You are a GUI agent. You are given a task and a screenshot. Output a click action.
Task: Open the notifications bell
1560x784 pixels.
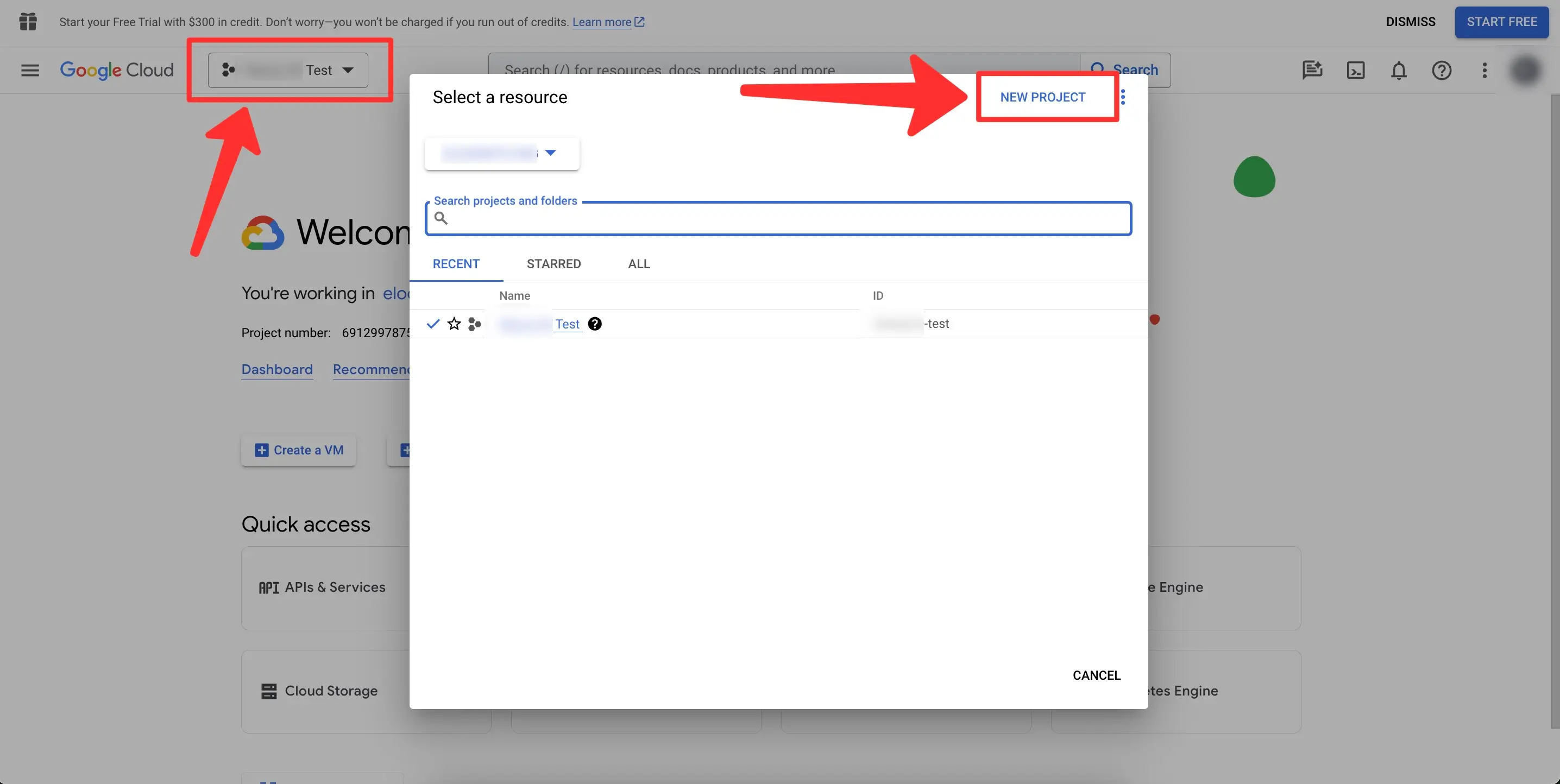1398,70
